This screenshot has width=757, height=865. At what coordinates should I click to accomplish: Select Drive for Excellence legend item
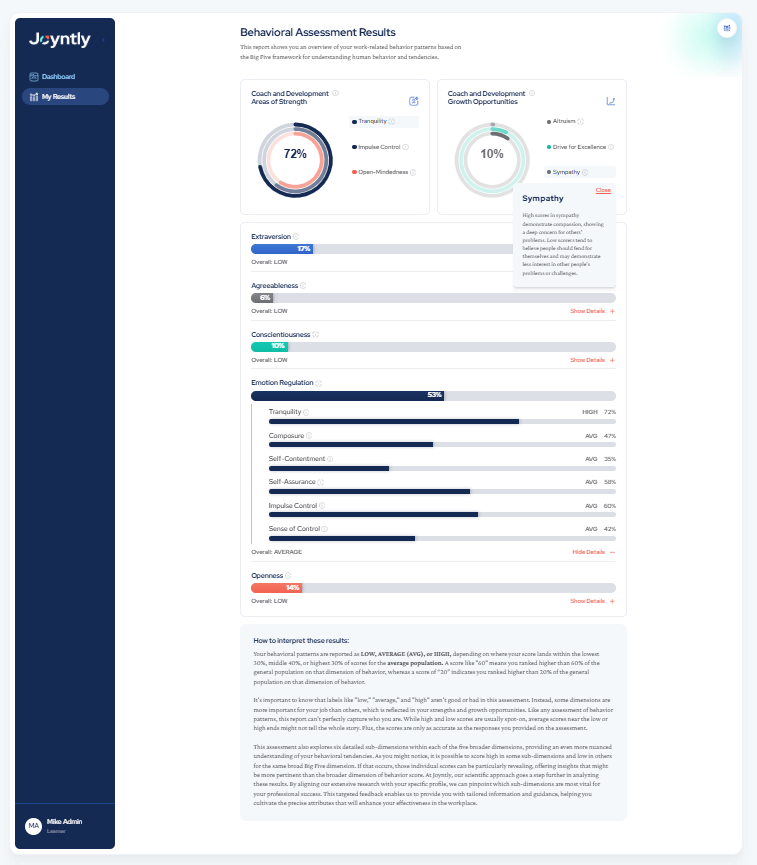click(579, 147)
